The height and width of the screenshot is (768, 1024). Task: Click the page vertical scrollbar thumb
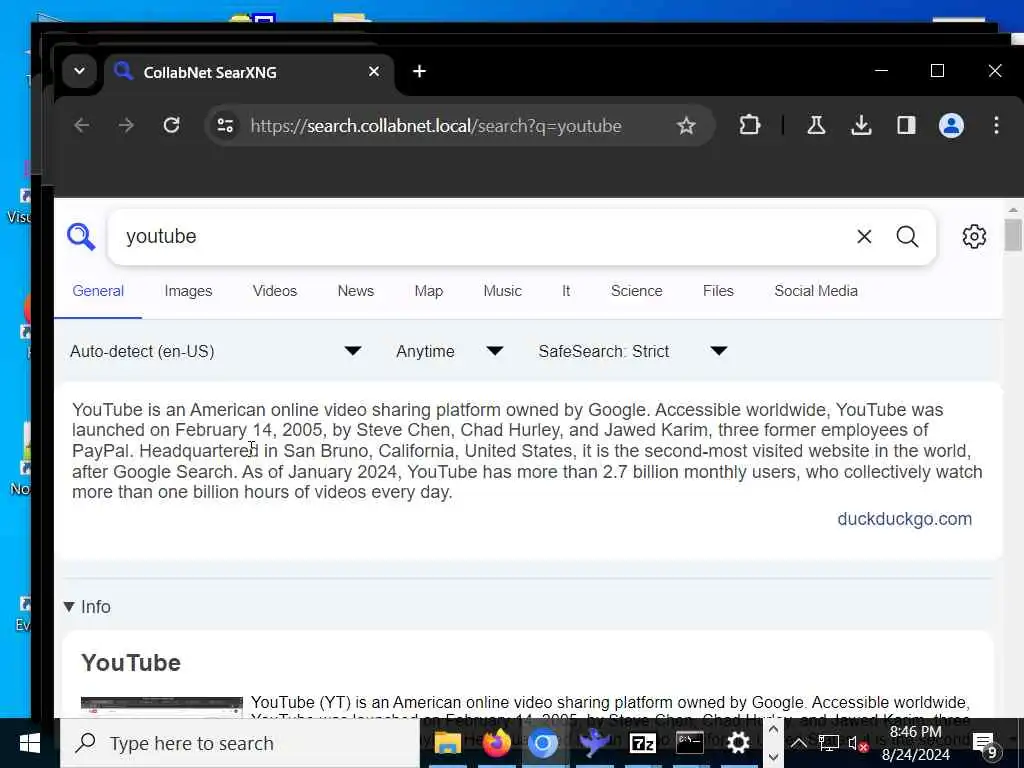click(1012, 235)
